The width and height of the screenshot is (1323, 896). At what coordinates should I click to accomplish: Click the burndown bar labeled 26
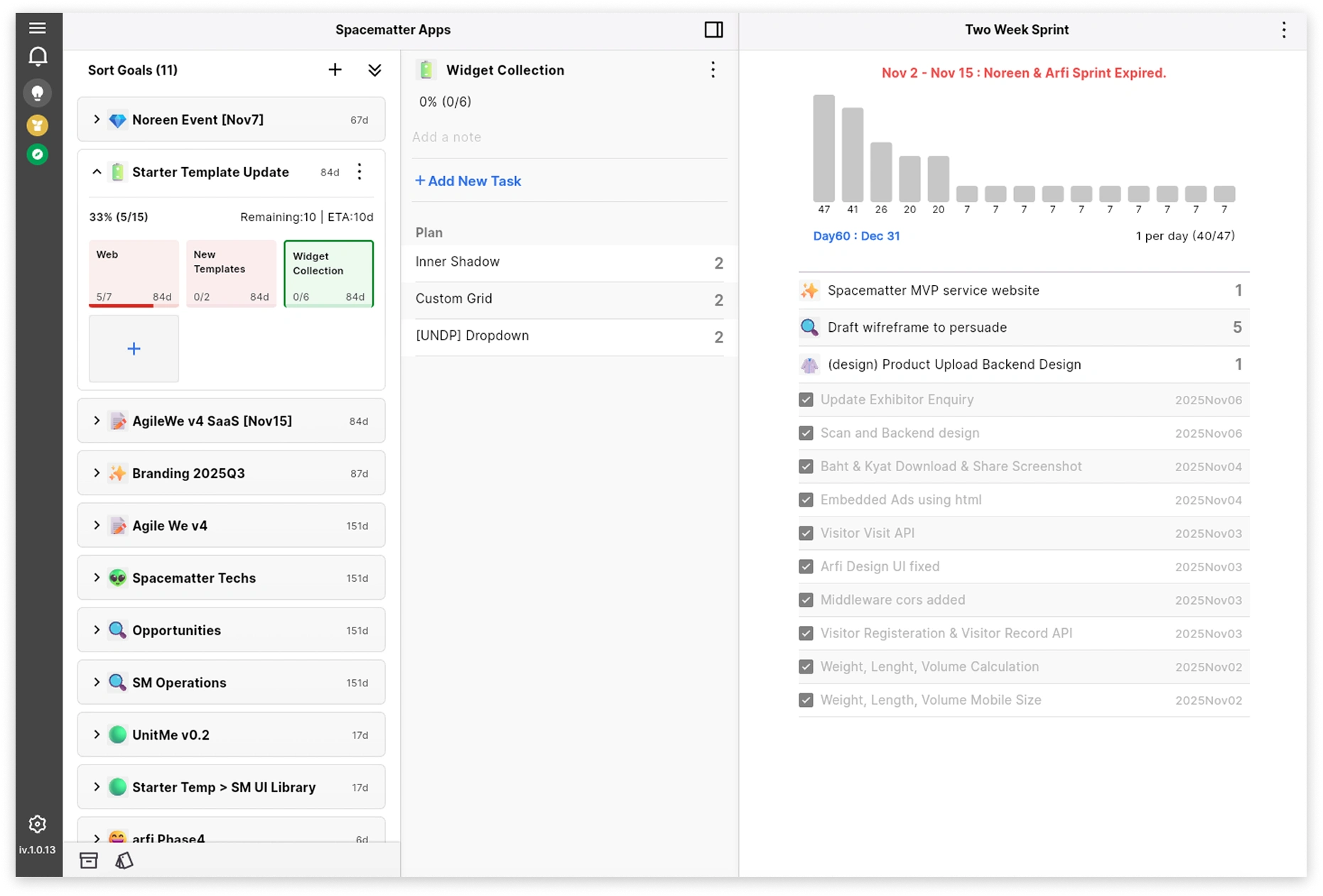pyautogui.click(x=881, y=172)
